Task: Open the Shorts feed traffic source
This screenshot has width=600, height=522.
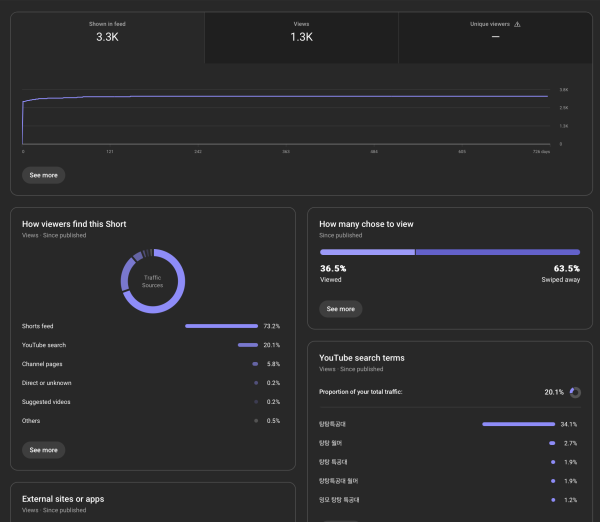Action: click(x=41, y=326)
